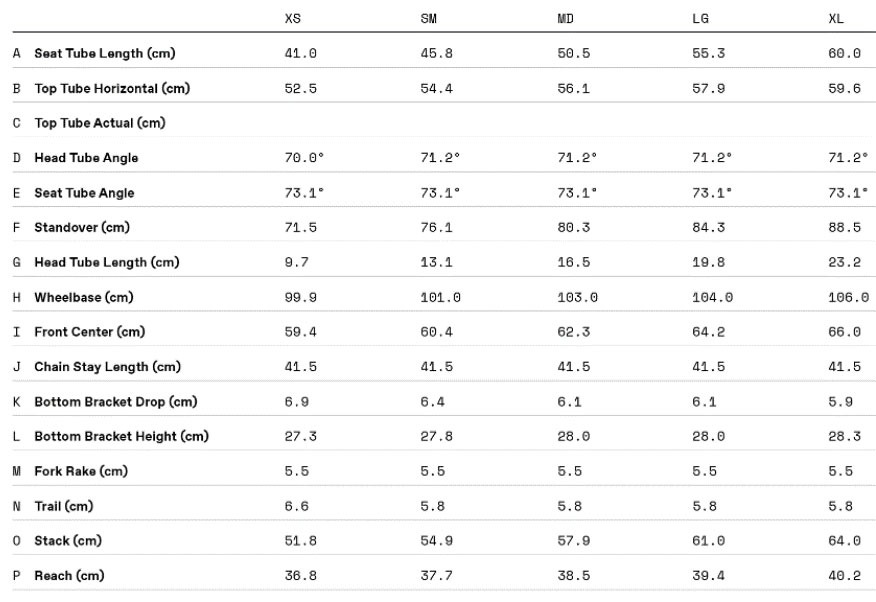Click the Head Tube Angle row label

click(x=86, y=158)
